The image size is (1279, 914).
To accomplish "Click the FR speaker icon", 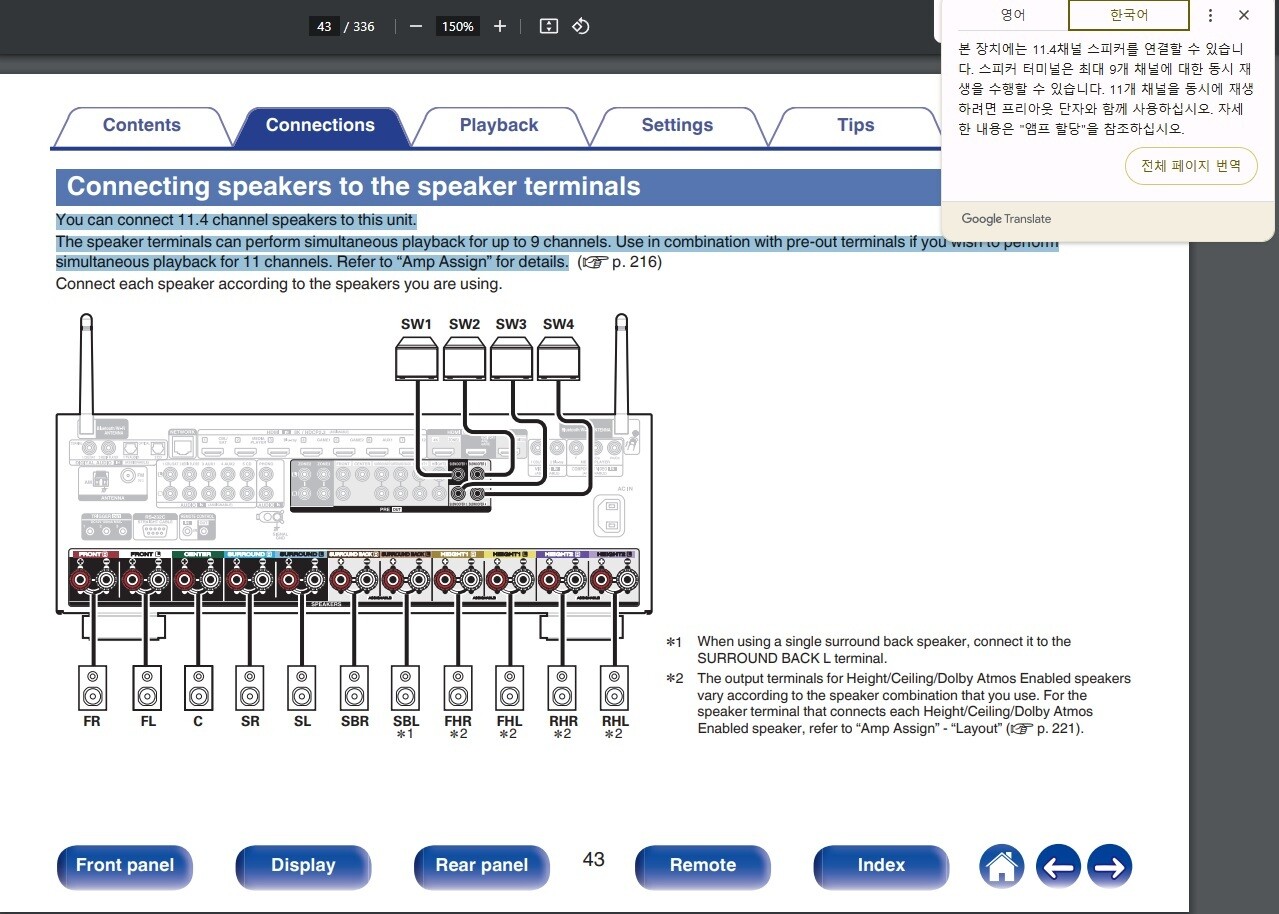I will click(92, 687).
